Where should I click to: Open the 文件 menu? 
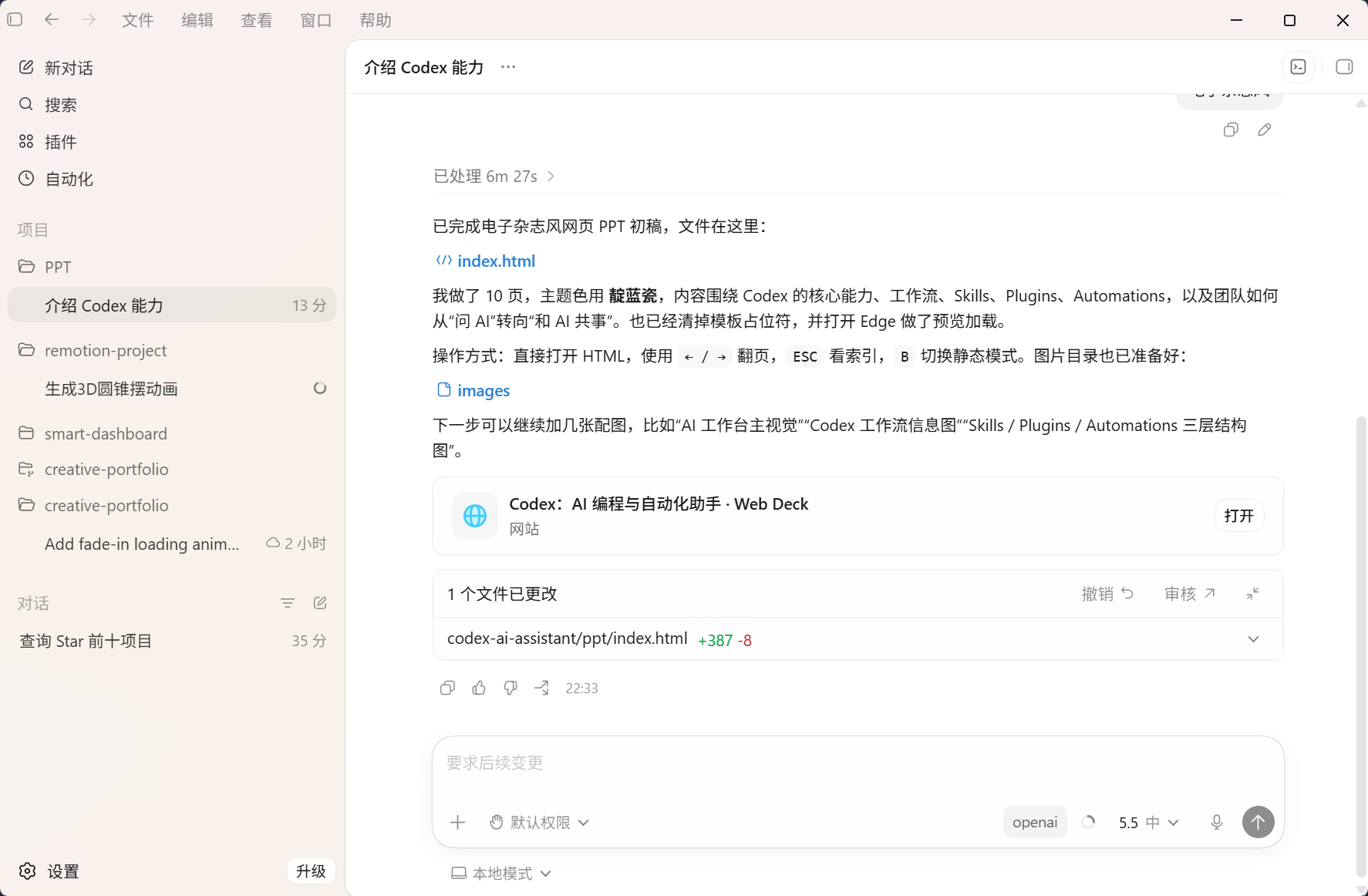click(138, 20)
